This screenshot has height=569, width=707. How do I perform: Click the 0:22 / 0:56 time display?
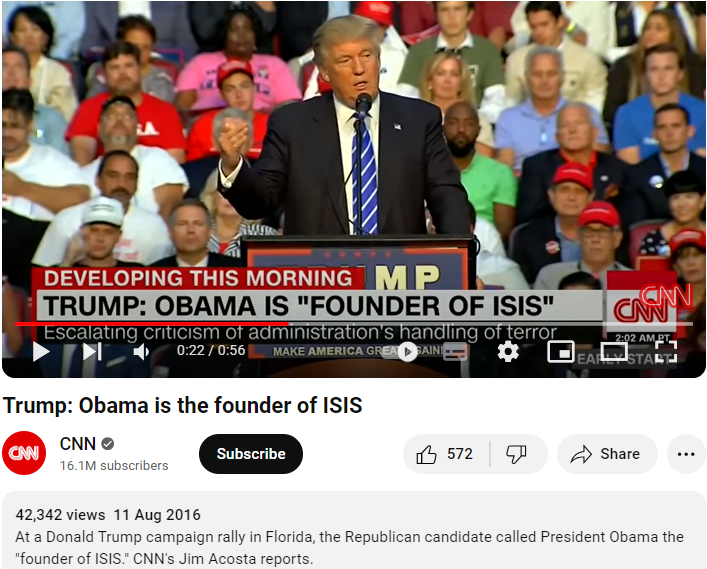211,350
